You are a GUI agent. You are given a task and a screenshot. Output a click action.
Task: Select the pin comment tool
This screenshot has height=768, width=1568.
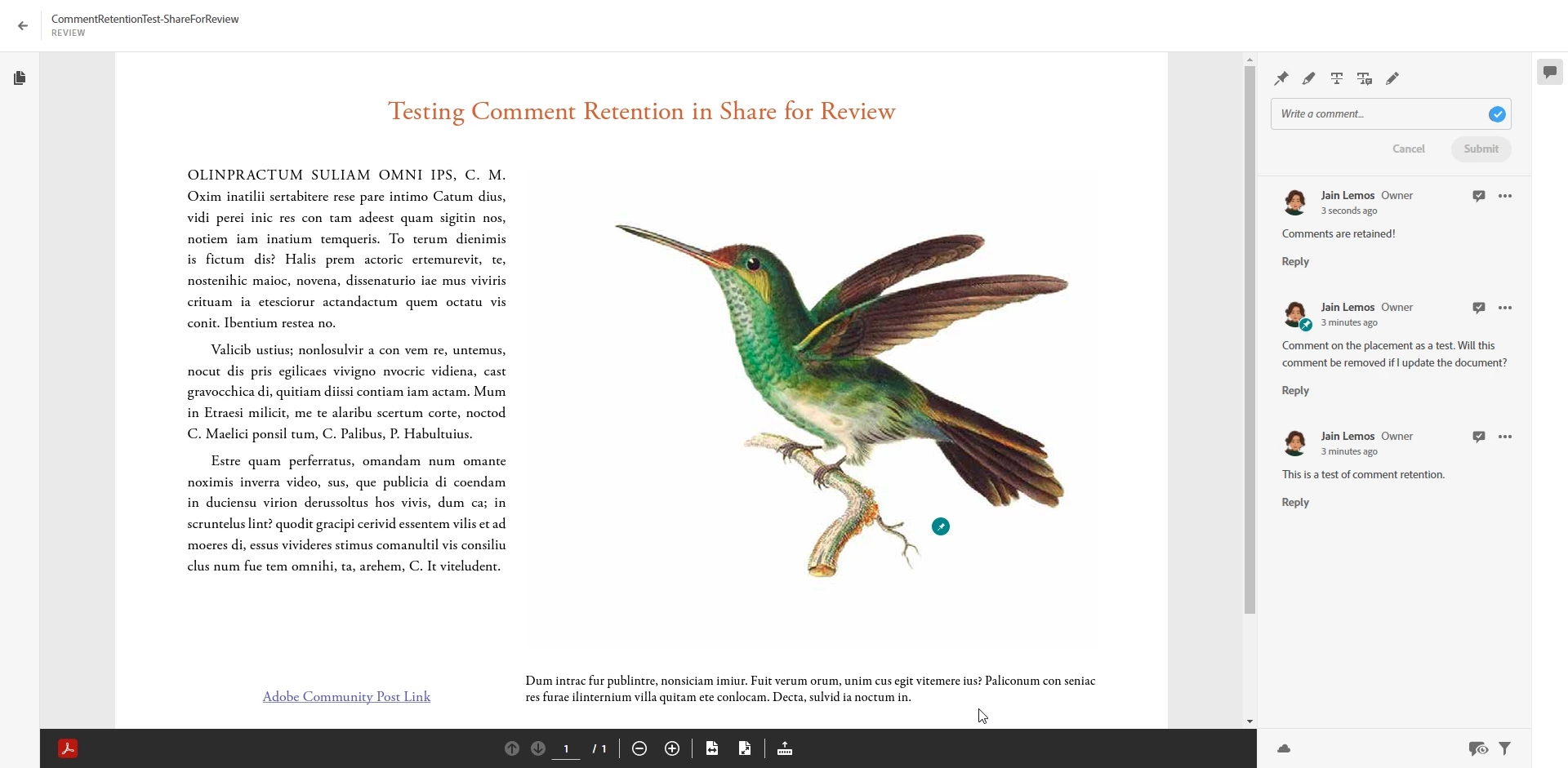tap(1281, 78)
